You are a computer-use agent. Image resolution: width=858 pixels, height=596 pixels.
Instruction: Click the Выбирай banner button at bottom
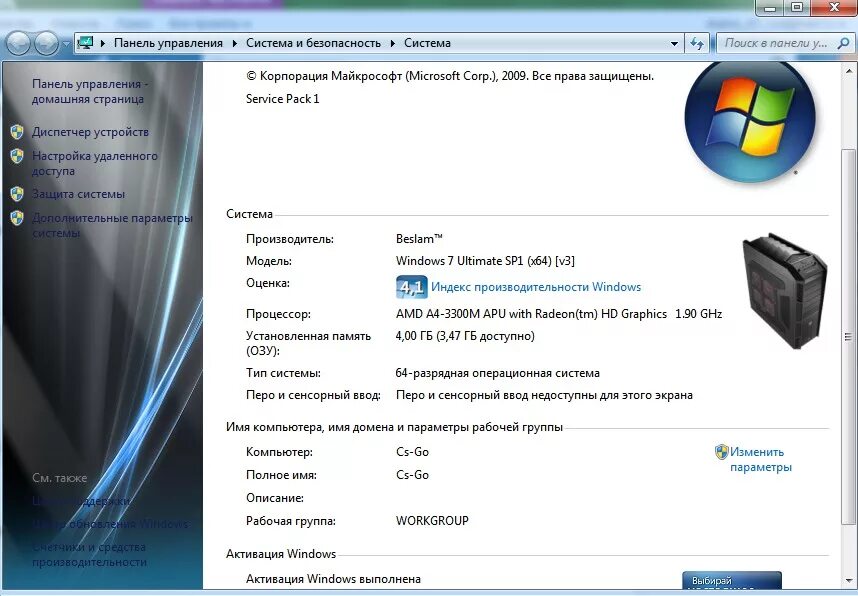tap(732, 581)
